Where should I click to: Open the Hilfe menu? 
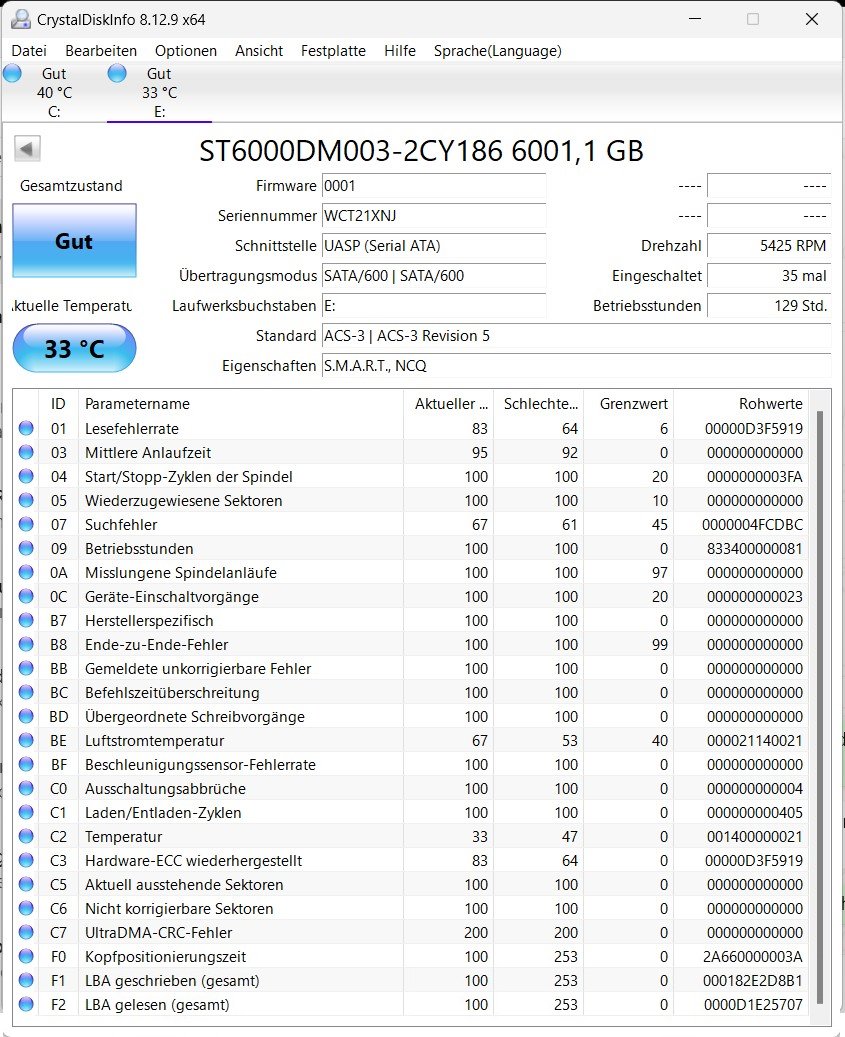point(399,50)
